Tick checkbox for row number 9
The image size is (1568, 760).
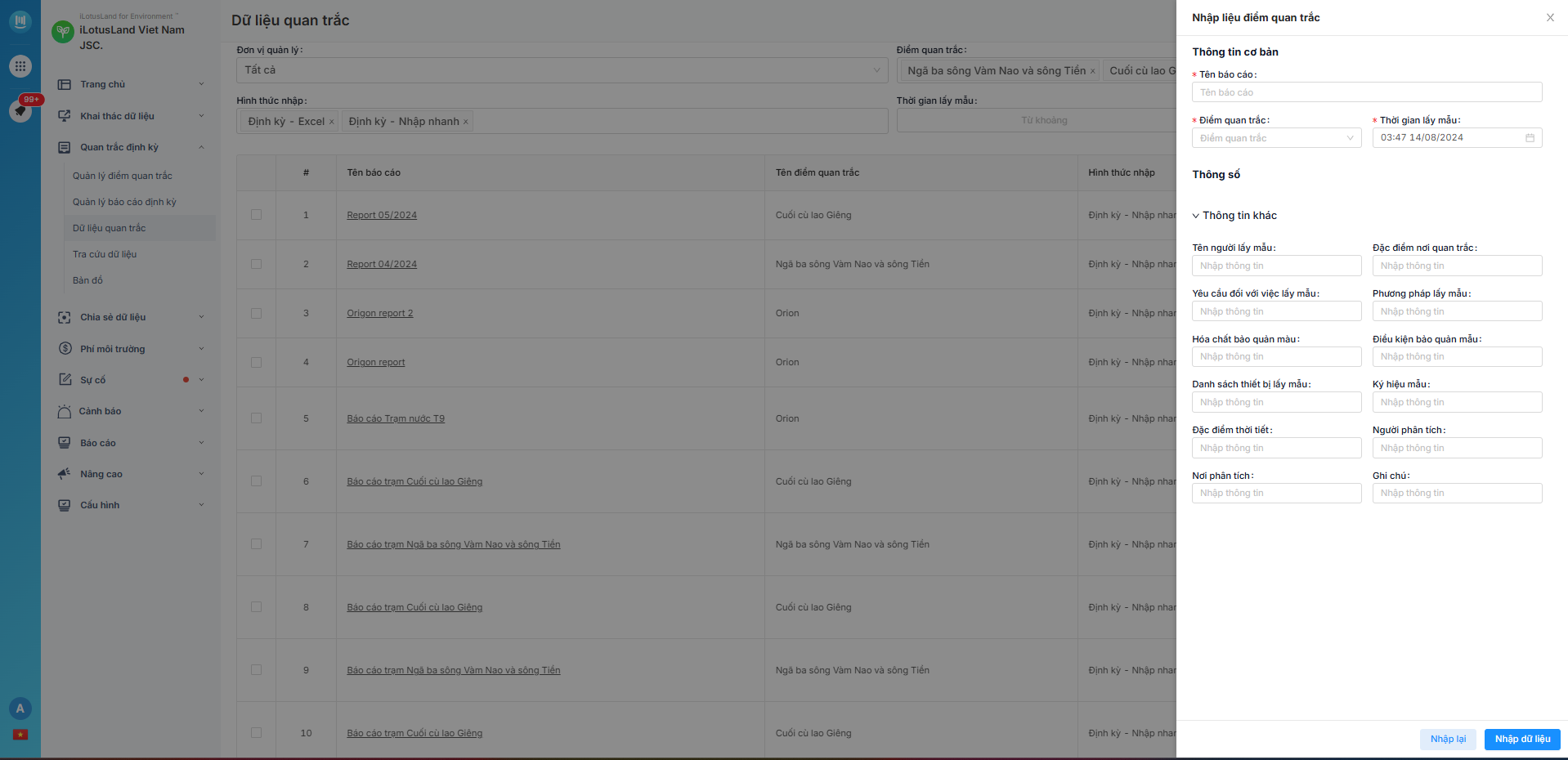[x=256, y=670]
